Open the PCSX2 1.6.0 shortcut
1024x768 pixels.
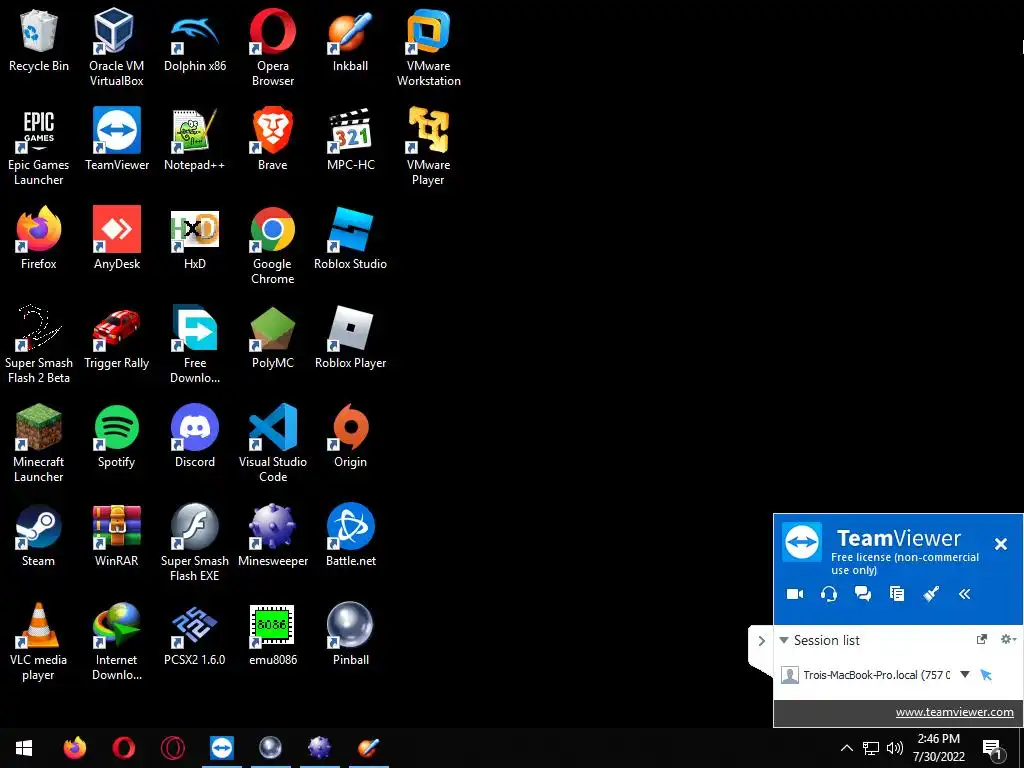point(195,635)
